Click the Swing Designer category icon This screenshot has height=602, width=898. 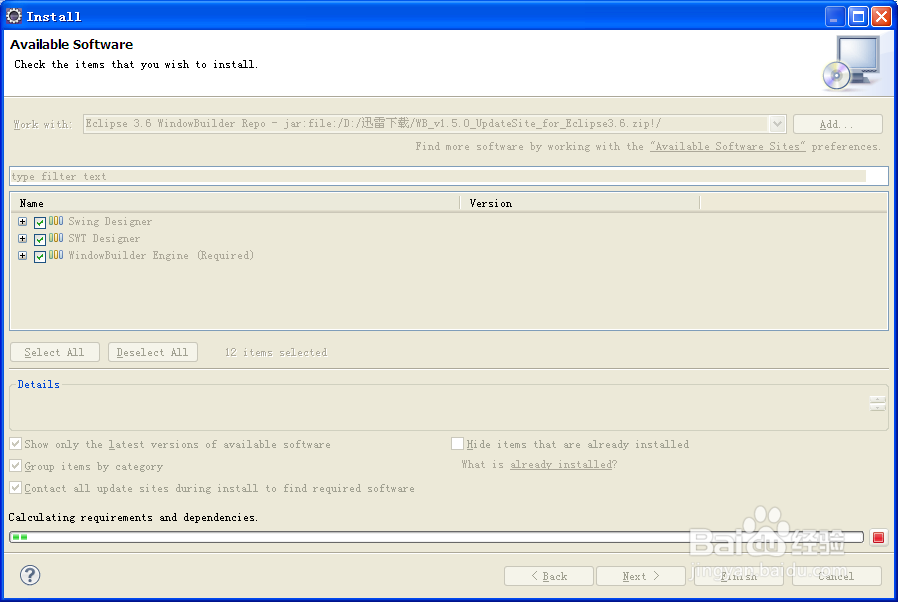click(56, 221)
